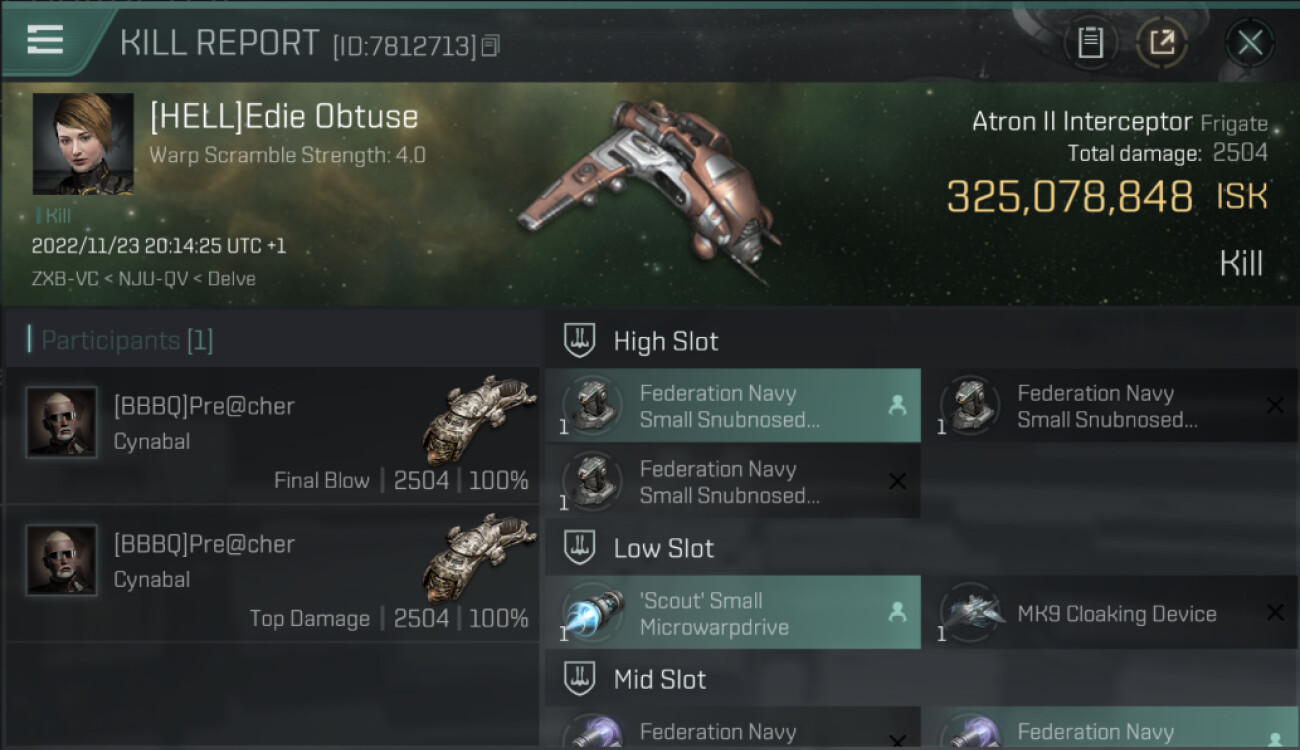Select the first highlighted Federation Navy Small Snubnosed item
This screenshot has width=1300, height=750.
click(733, 406)
